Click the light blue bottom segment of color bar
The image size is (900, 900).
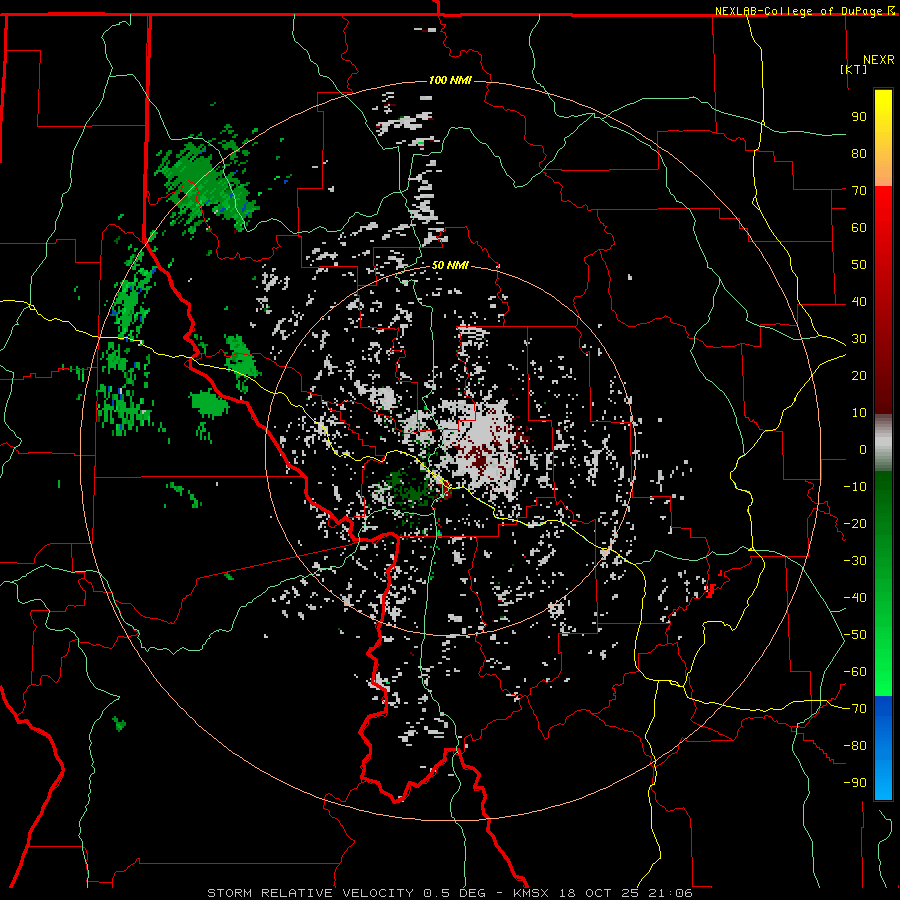click(883, 782)
